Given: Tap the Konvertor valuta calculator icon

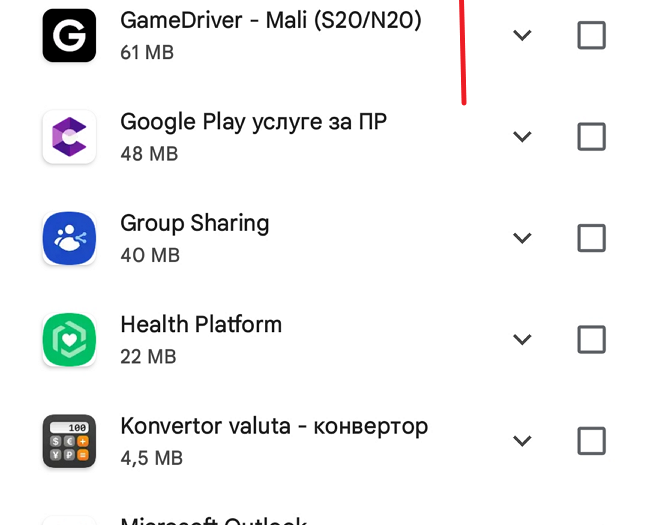Looking at the screenshot, I should click(x=69, y=441).
